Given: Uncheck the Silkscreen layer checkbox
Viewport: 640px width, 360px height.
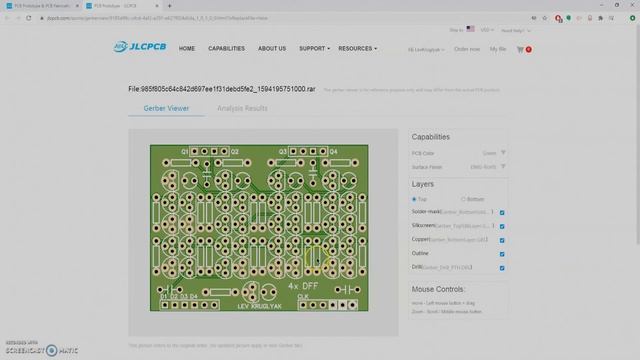Looking at the screenshot, I should 502,227.
